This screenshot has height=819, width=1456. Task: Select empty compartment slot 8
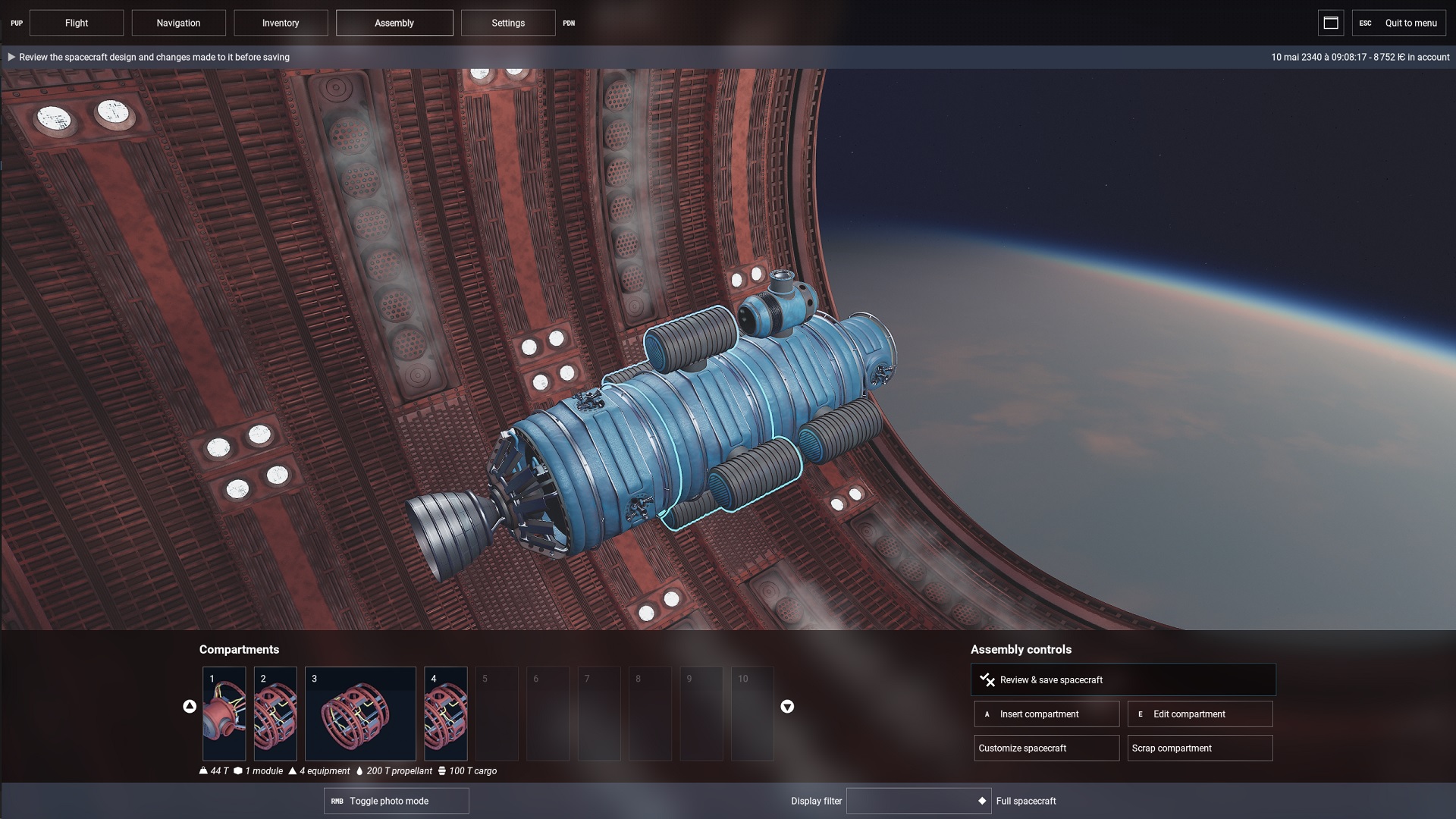(x=650, y=714)
